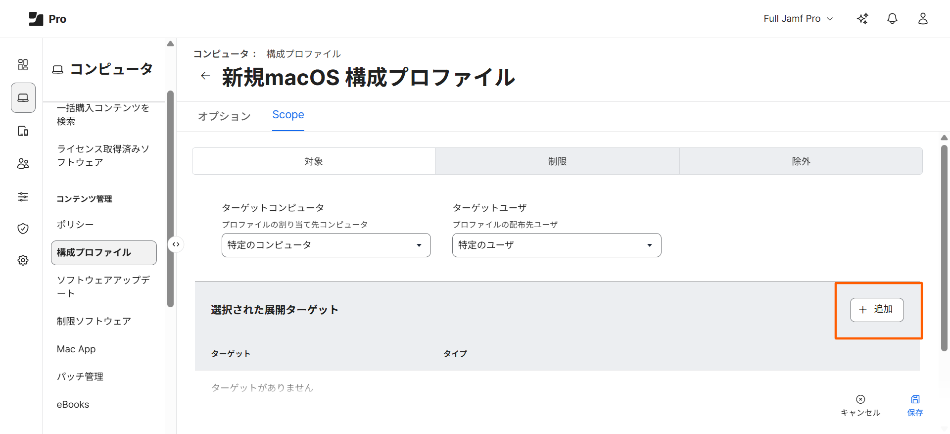Open the ターゲットユーザ dropdown
Screen dimensions: 950x434
[556, 245]
